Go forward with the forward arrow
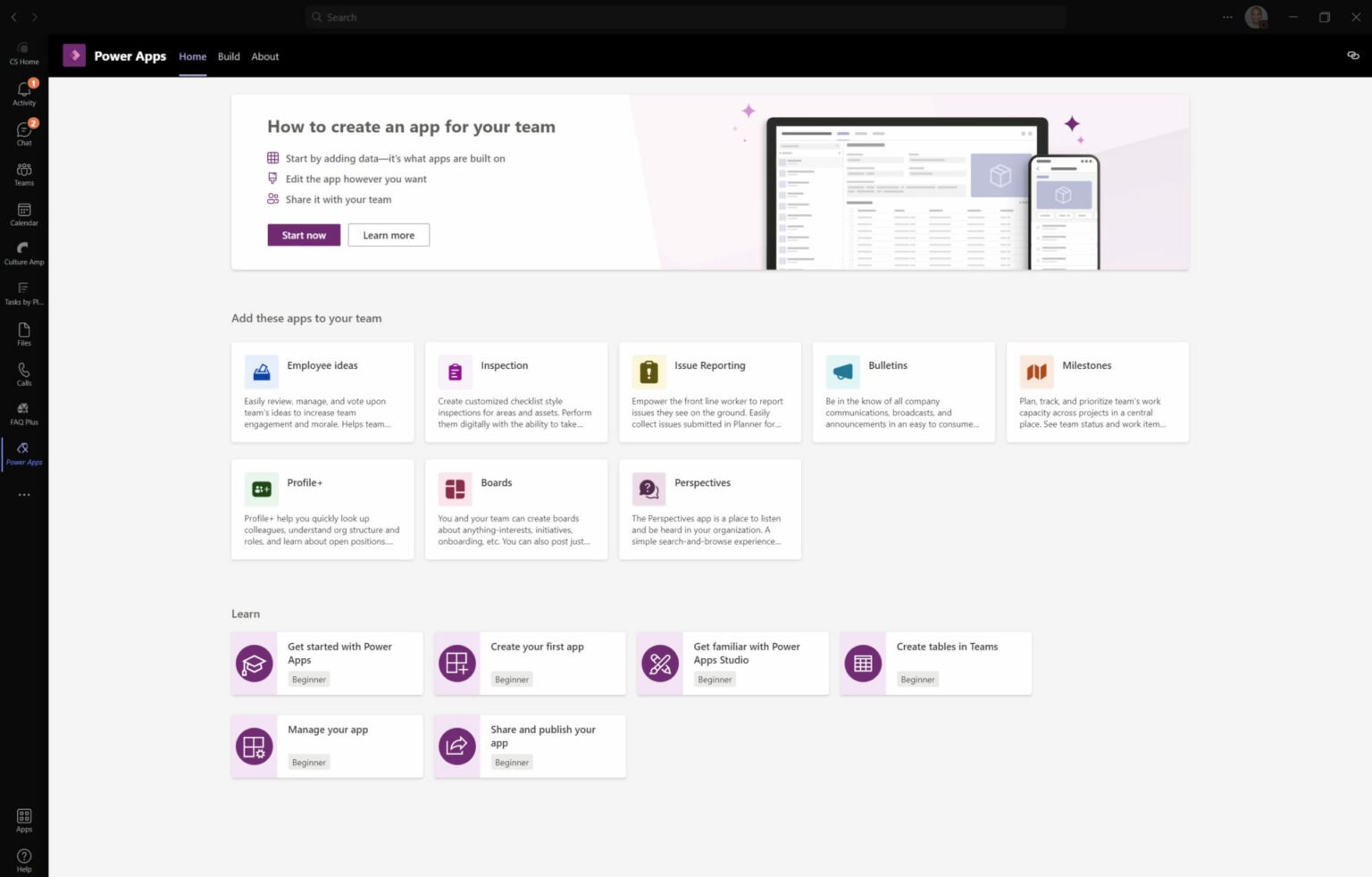 35,17
